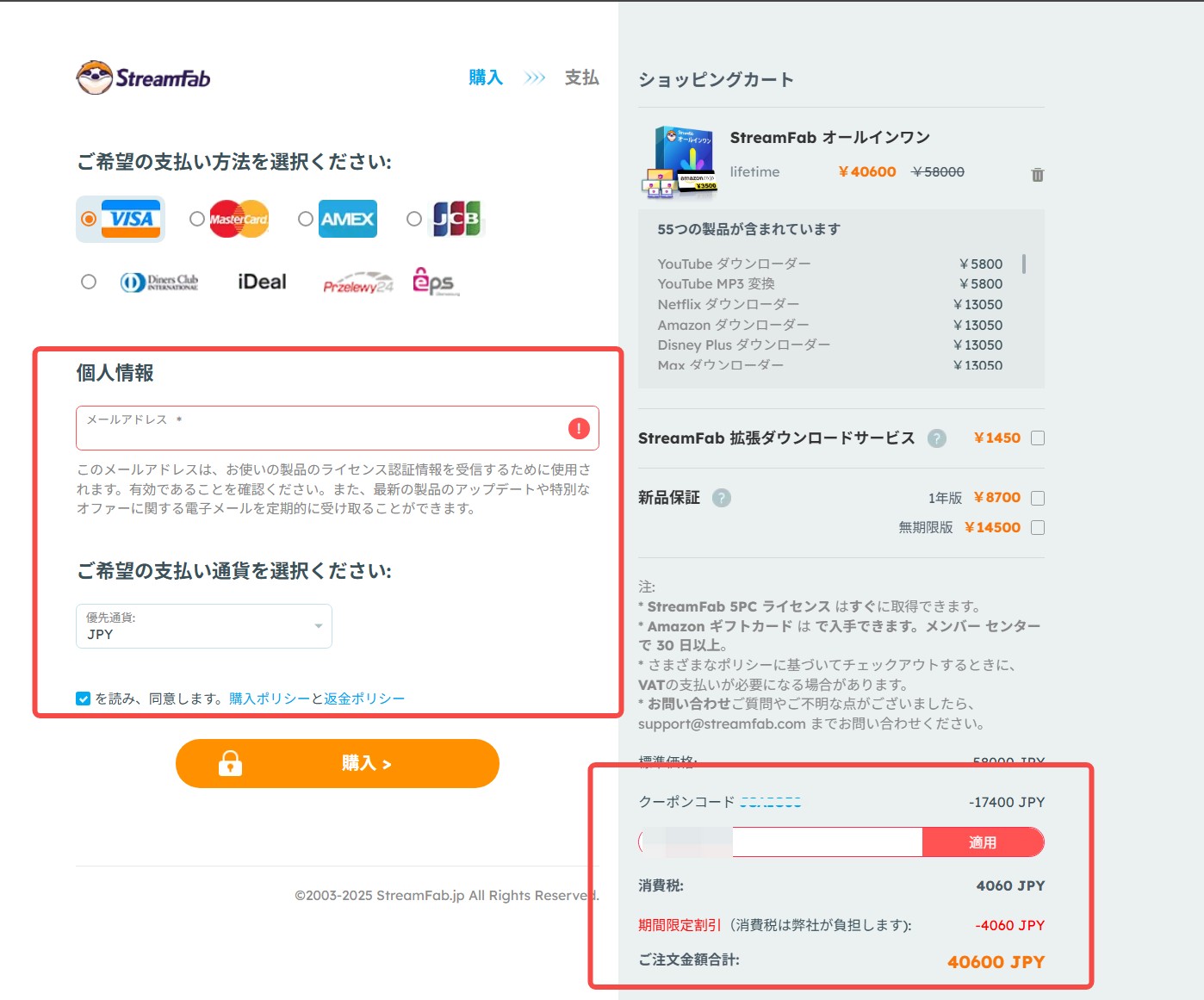Viewport: 1204px width, 1000px height.
Task: Click the VISA card logo
Action: tap(131, 219)
